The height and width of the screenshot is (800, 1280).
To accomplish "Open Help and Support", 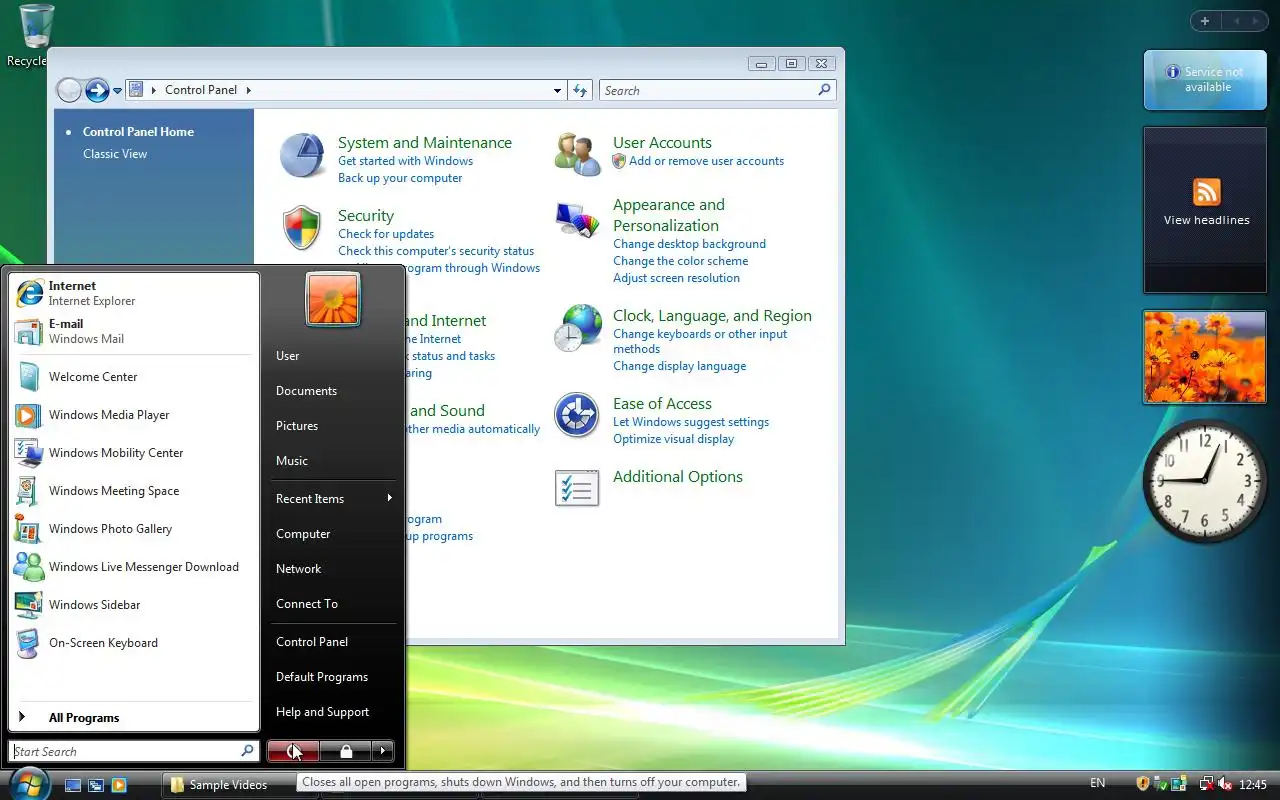I will [333, 712].
